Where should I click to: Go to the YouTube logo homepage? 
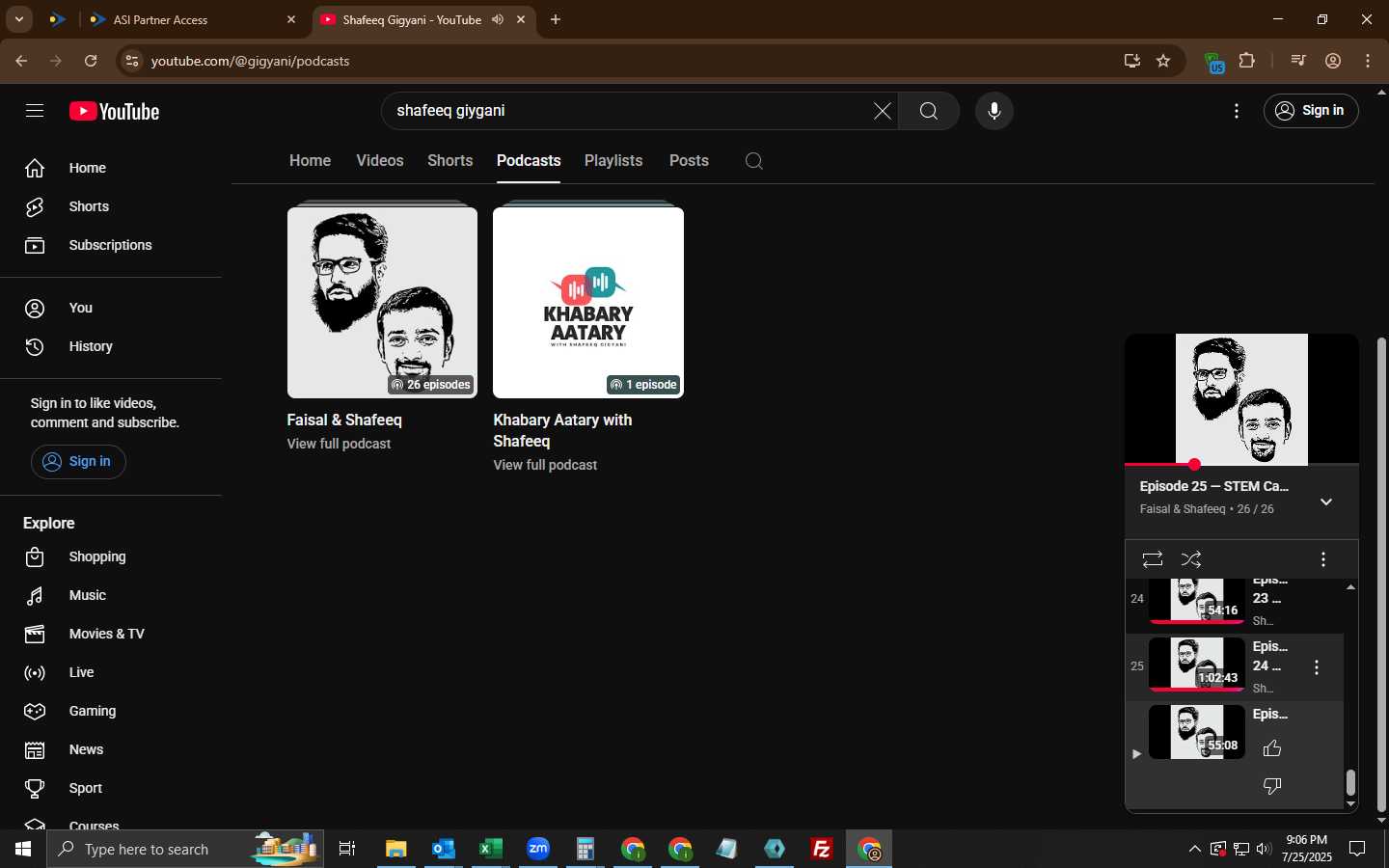[x=114, y=112]
